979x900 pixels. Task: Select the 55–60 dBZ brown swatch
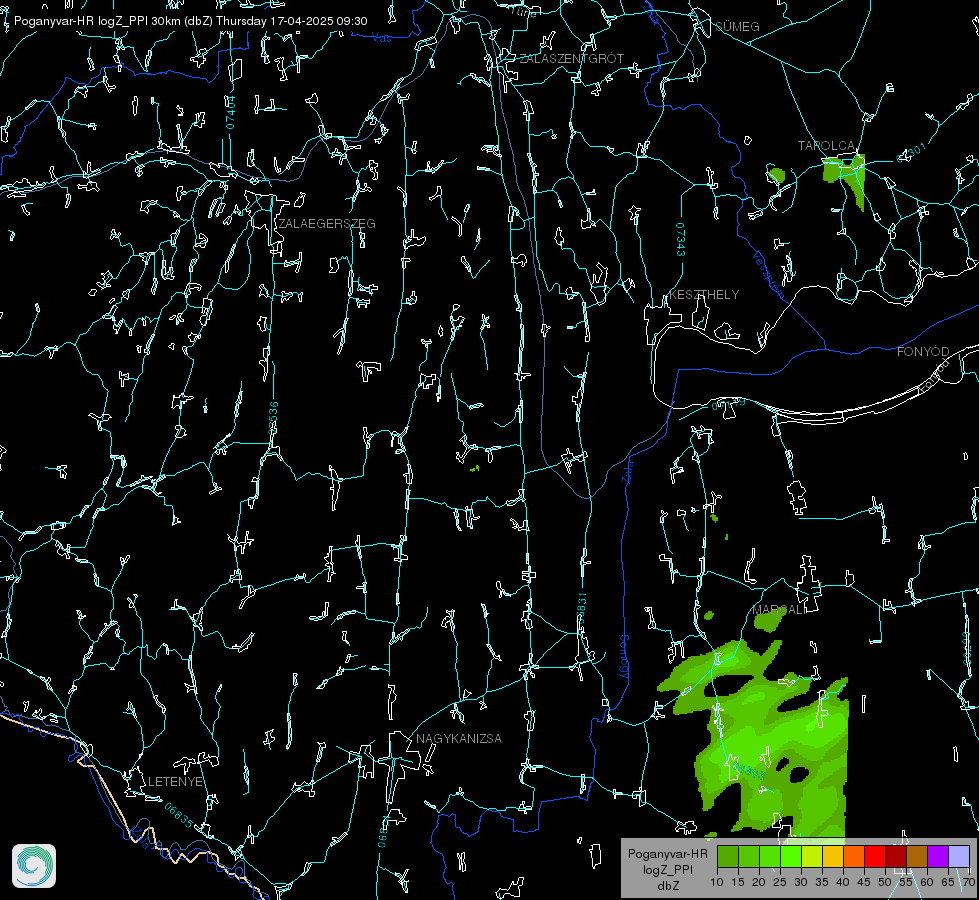point(917,857)
